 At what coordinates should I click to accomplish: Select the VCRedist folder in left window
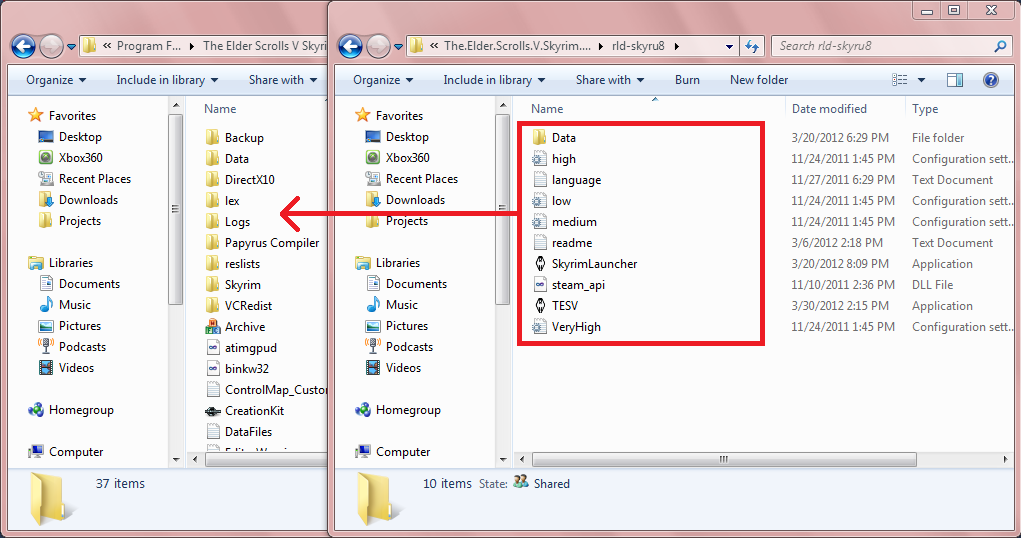pyautogui.click(x=248, y=306)
